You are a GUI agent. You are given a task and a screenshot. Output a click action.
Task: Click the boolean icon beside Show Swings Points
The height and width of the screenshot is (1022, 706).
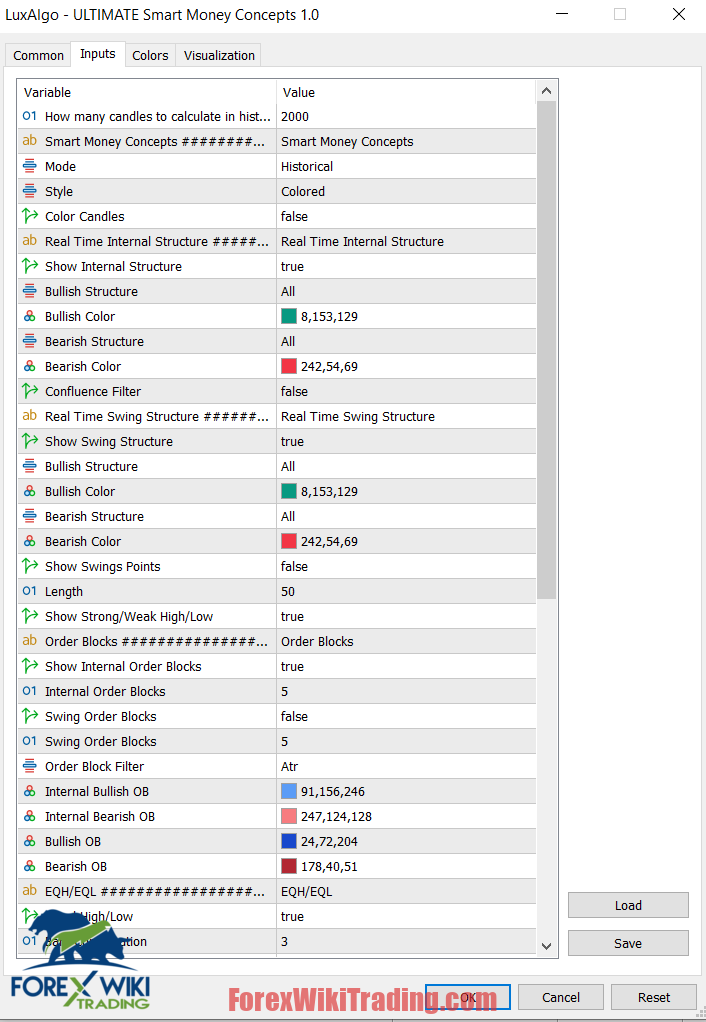coord(29,566)
